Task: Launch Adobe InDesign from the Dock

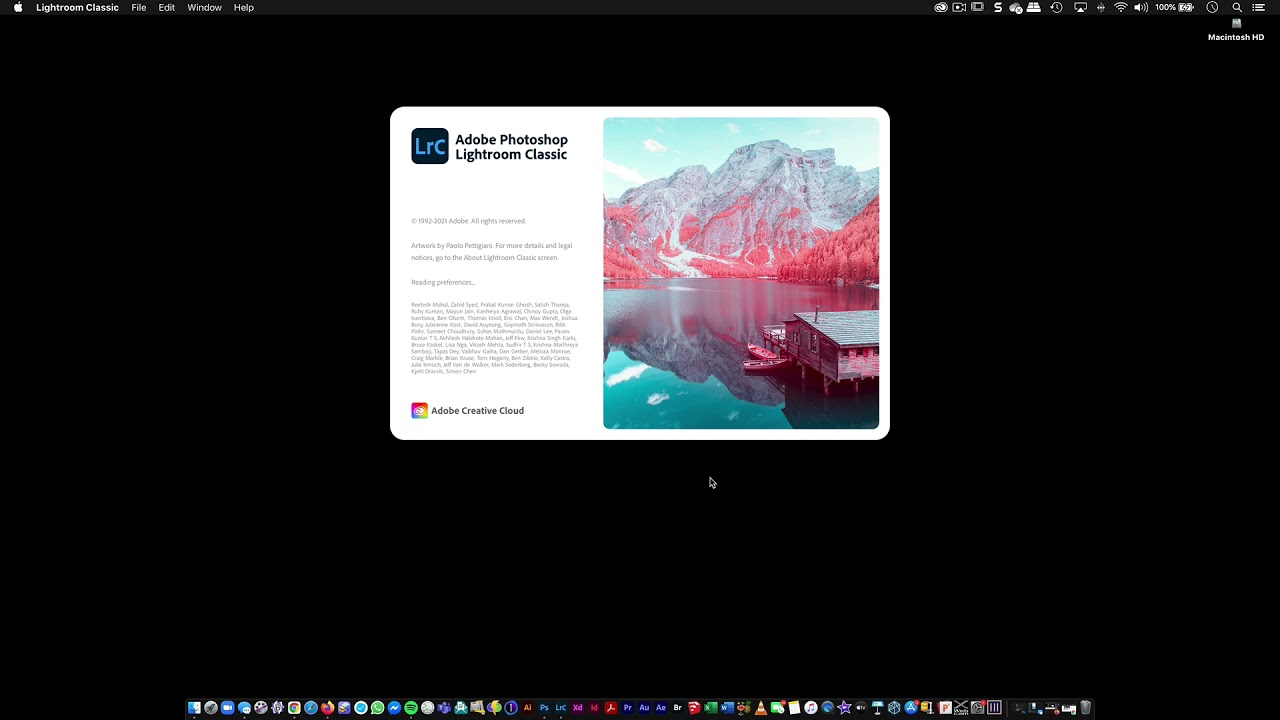Action: tap(594, 708)
